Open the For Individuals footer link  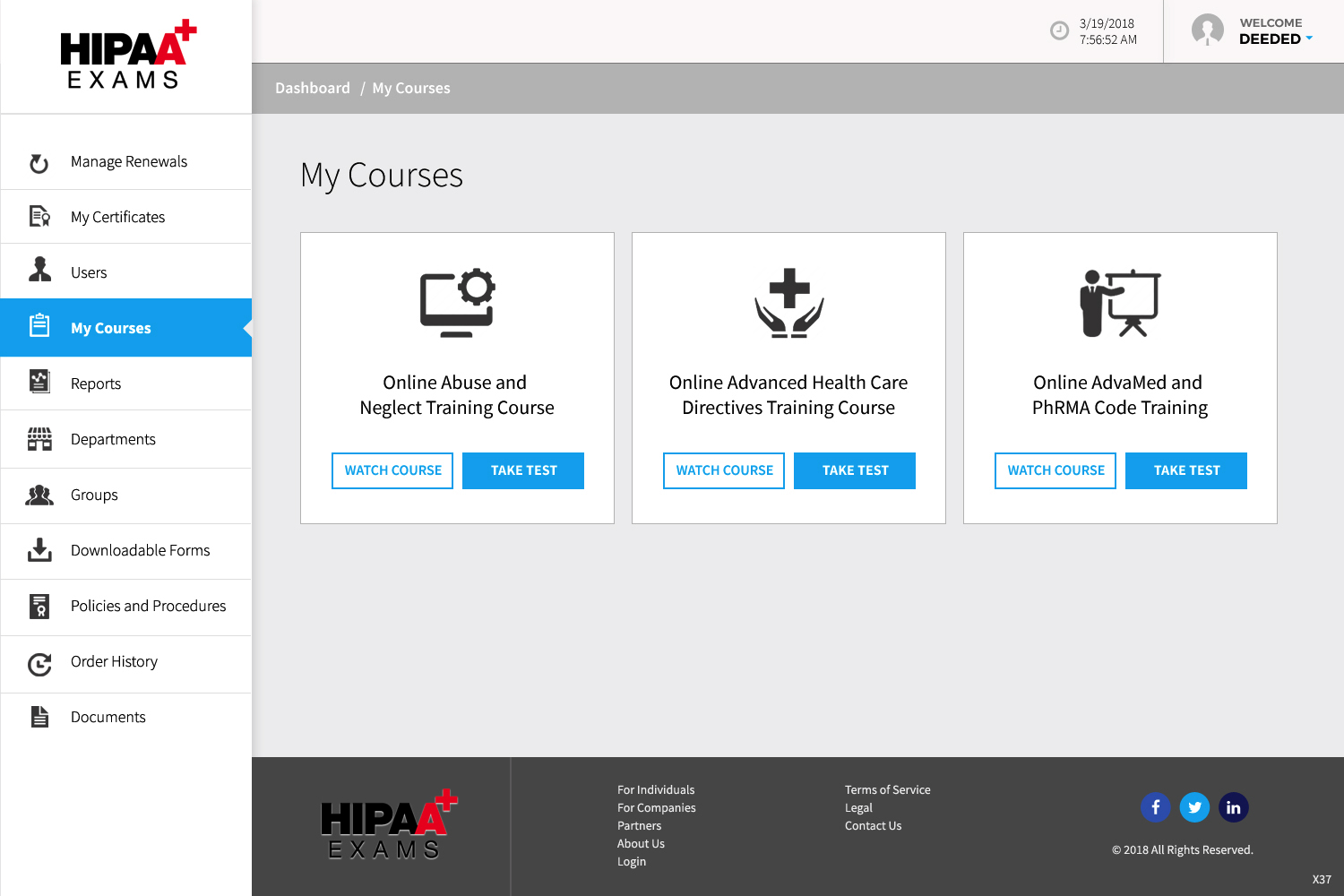click(x=656, y=789)
